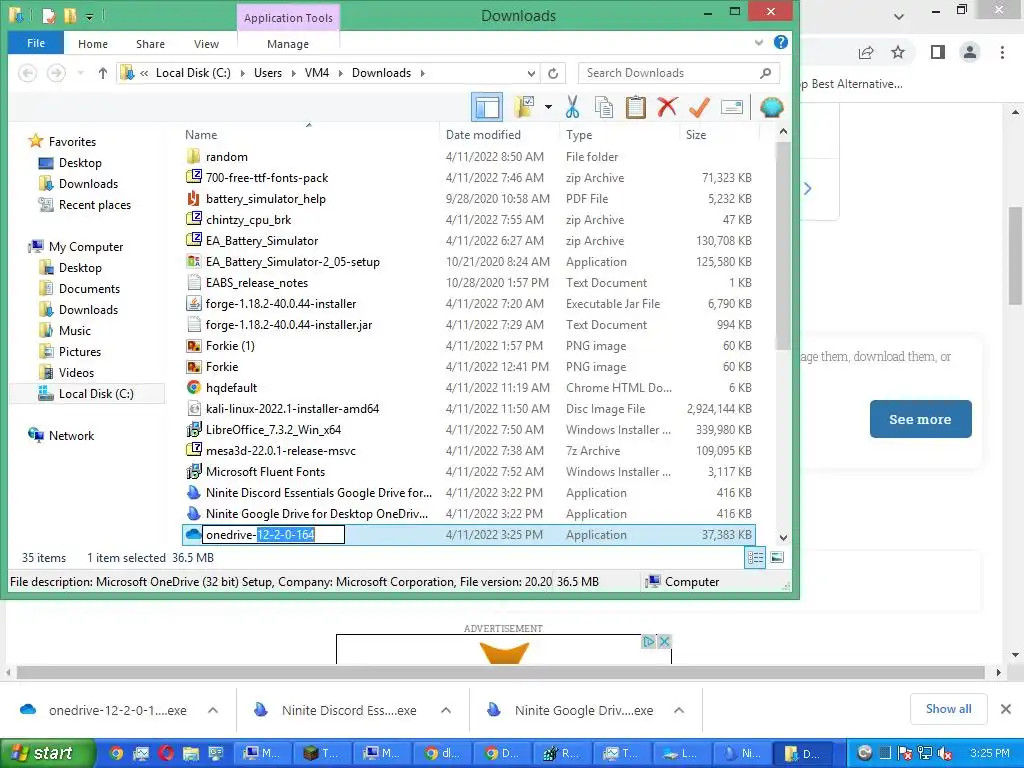Open options for Ninite Google Drive download

pos(679,710)
